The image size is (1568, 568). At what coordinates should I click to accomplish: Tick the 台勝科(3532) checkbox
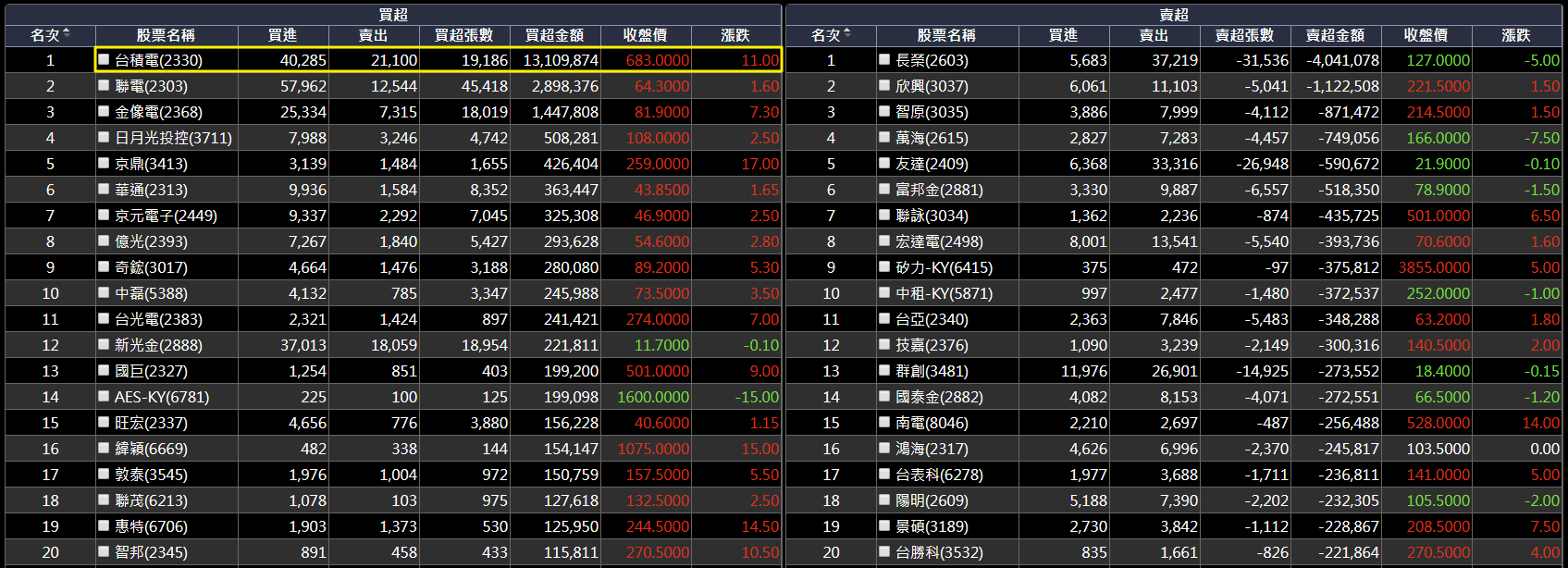[884, 551]
